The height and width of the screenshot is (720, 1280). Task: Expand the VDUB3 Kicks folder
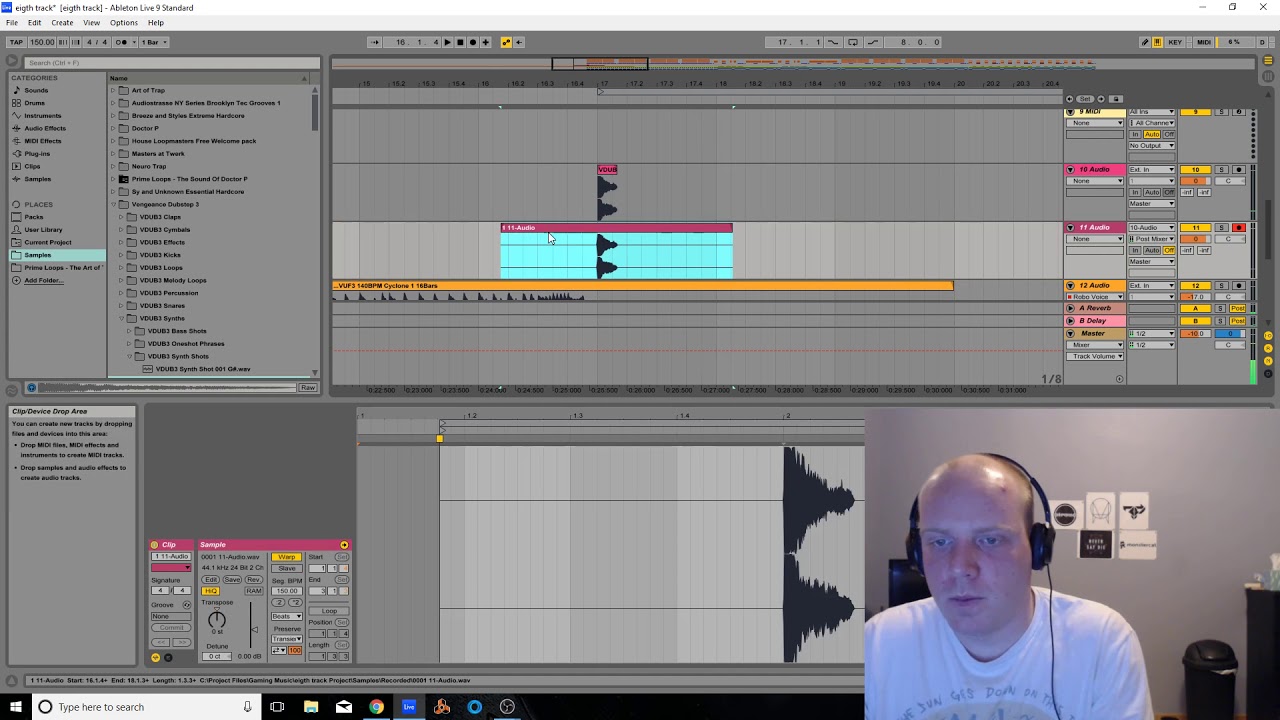click(121, 255)
